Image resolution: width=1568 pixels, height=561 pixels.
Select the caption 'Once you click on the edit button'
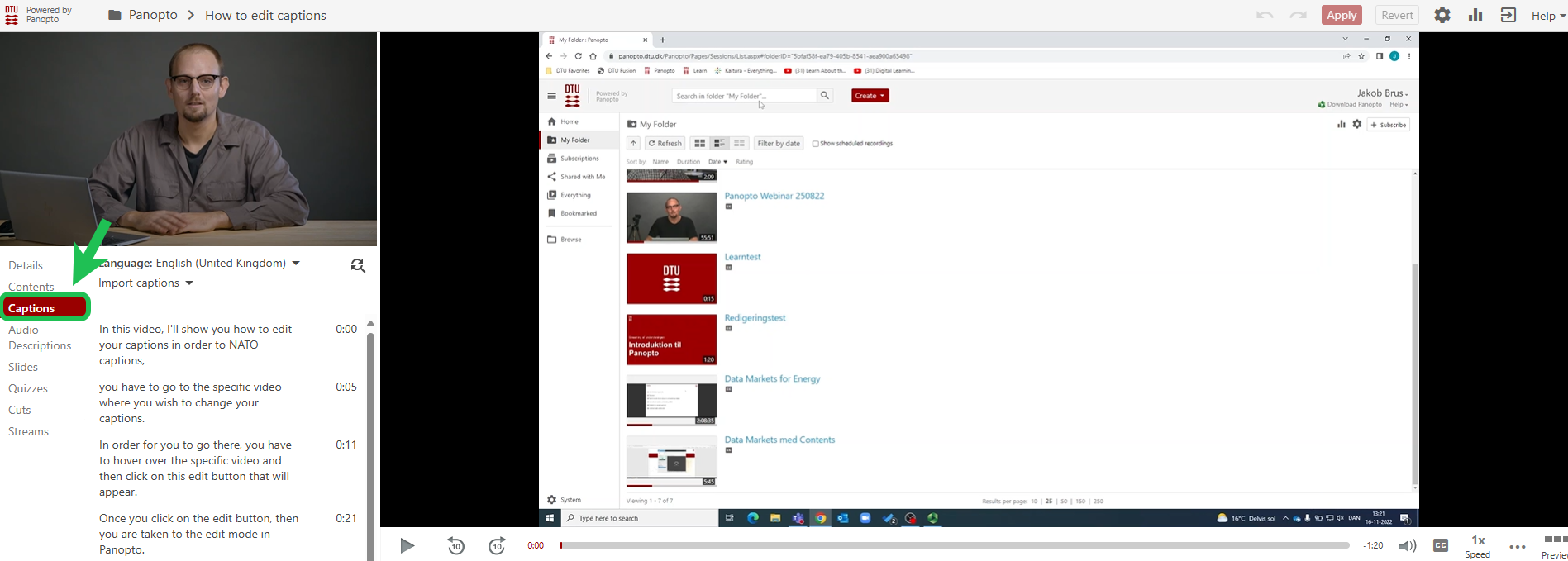click(199, 534)
